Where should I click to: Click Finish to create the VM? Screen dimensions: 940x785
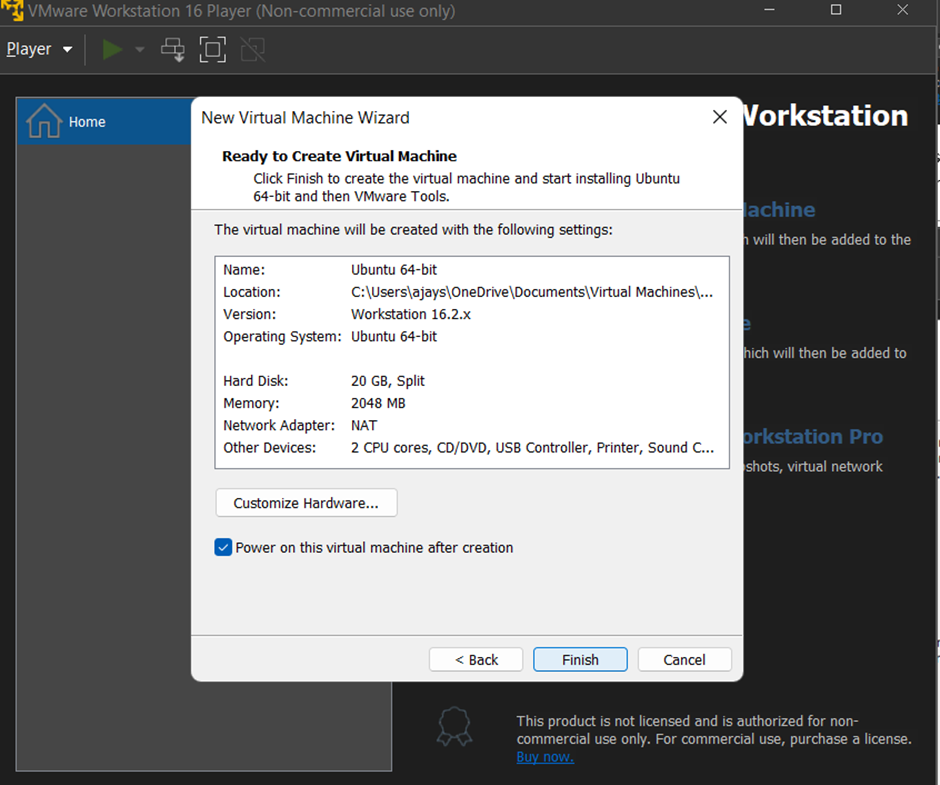coord(580,660)
